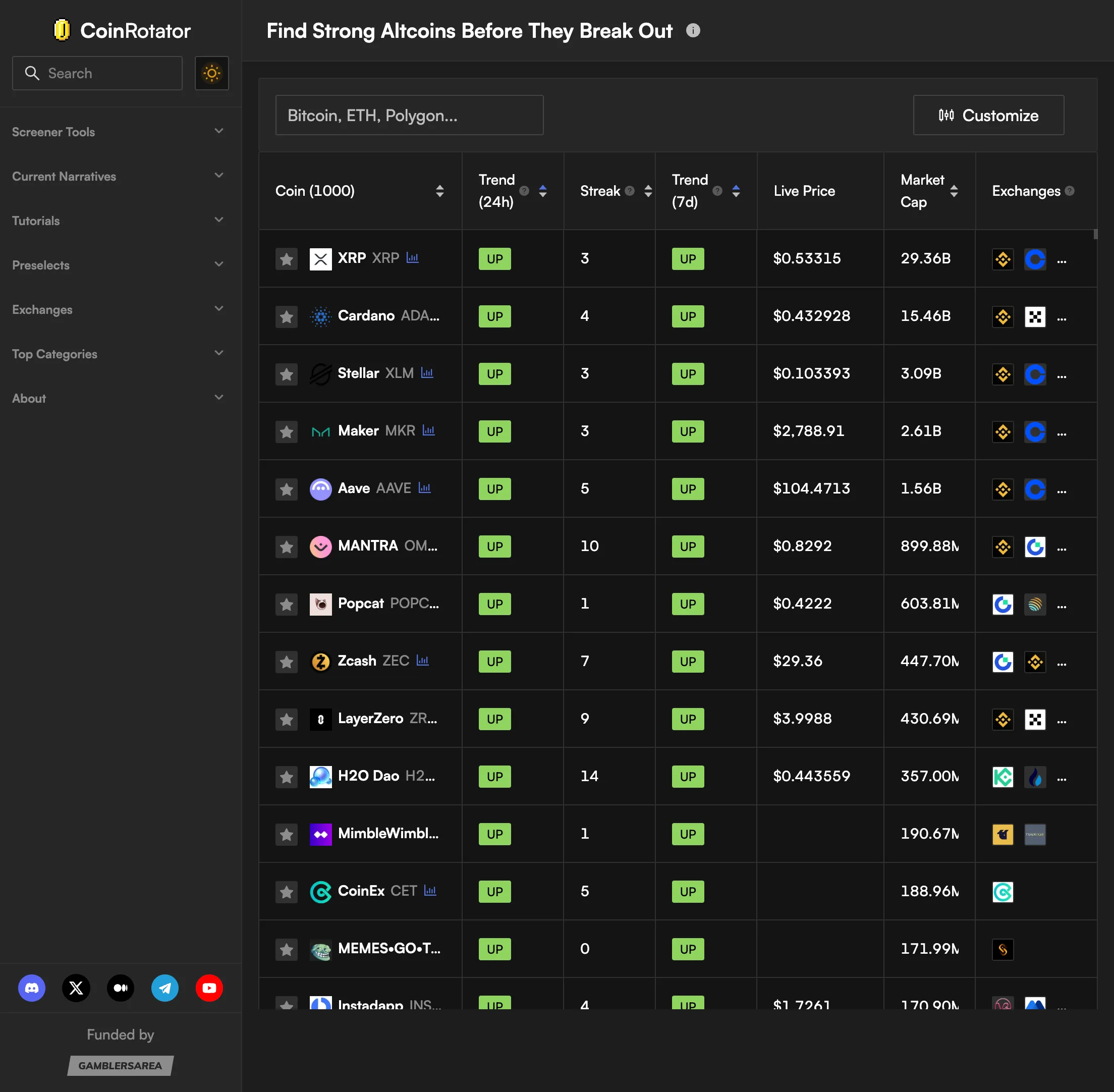Sort by Trend (24h) column arrows
The width and height of the screenshot is (1114, 1092).
542,190
